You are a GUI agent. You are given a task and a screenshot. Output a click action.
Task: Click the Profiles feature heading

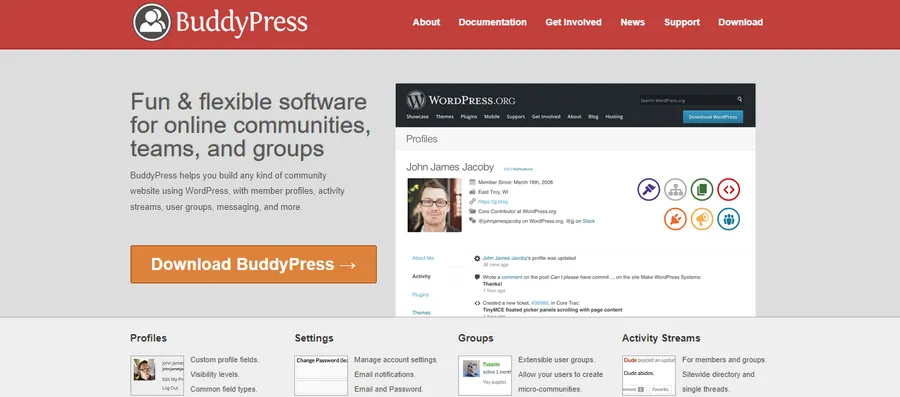149,338
